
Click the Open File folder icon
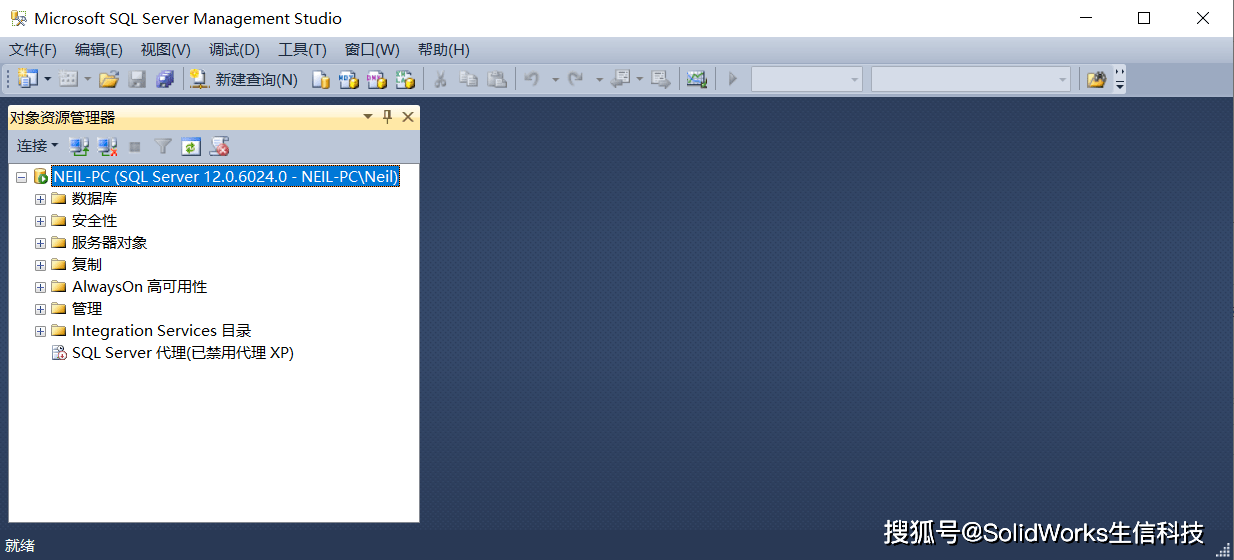pyautogui.click(x=109, y=79)
